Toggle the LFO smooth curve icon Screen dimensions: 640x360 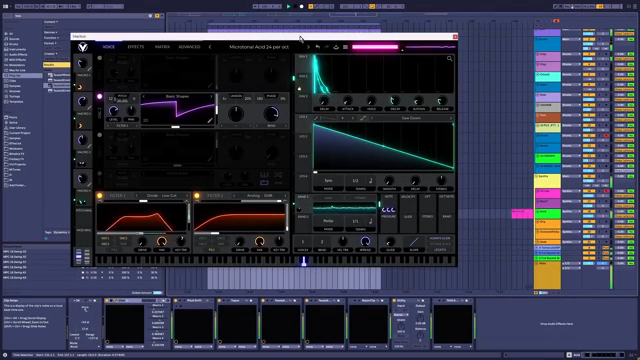click(x=362, y=118)
